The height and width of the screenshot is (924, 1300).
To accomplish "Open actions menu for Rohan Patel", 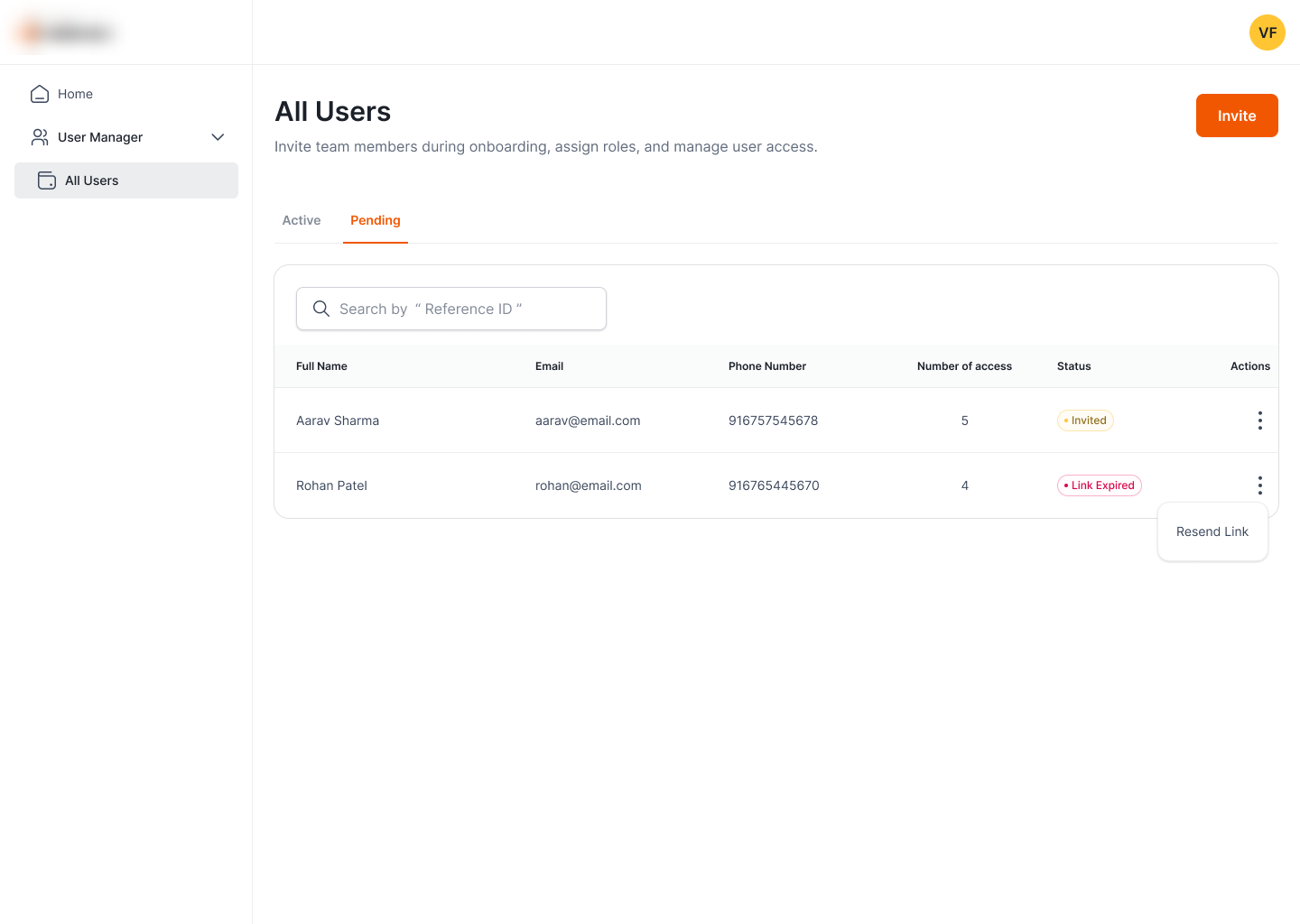I will [x=1259, y=485].
